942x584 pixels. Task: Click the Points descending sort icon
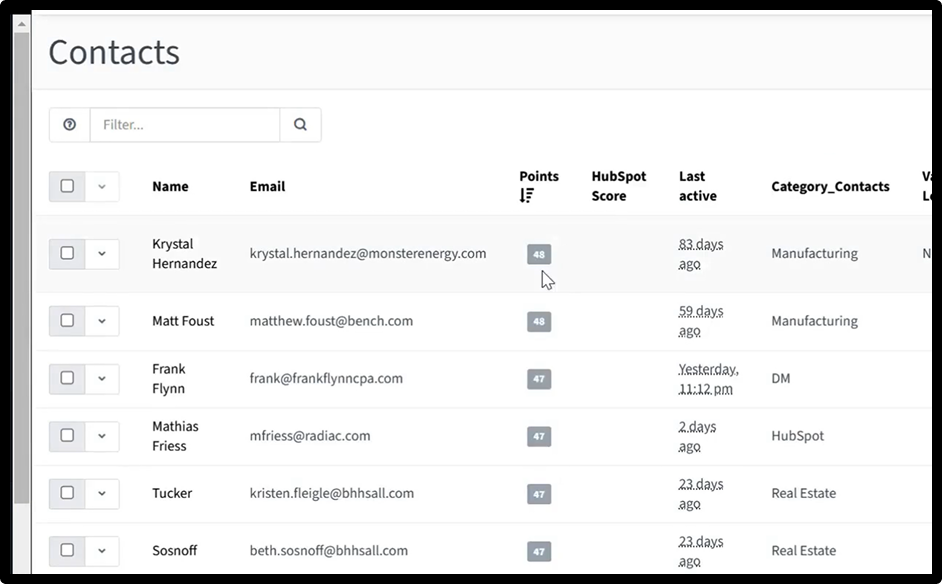point(527,196)
